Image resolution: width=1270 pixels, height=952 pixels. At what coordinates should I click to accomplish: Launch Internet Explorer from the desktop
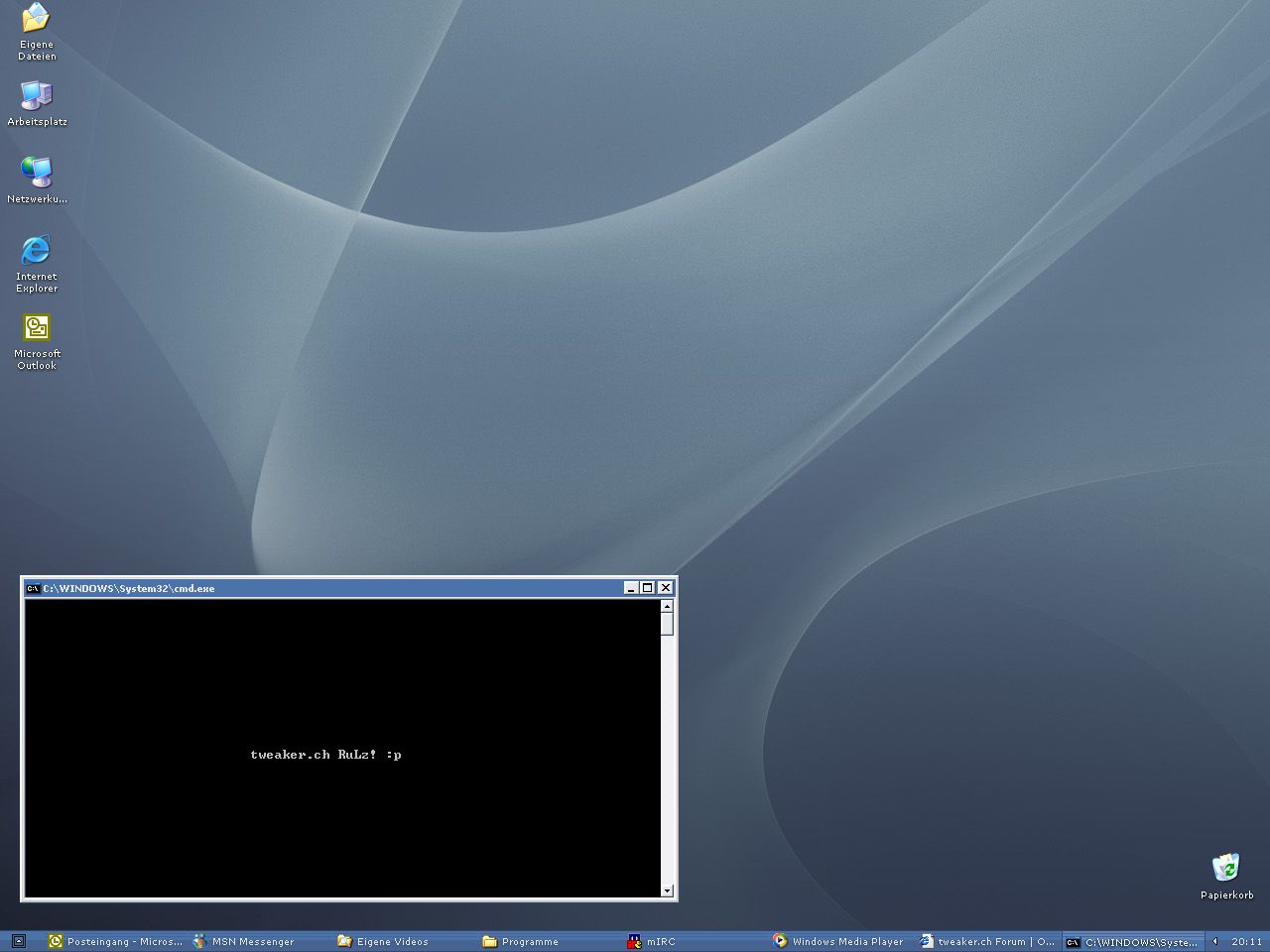coord(37,250)
